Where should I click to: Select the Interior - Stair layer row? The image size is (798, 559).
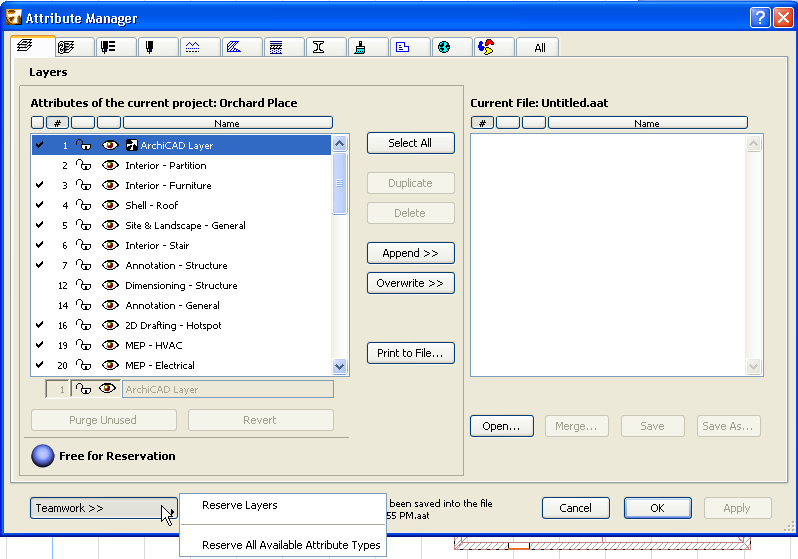coord(181,245)
